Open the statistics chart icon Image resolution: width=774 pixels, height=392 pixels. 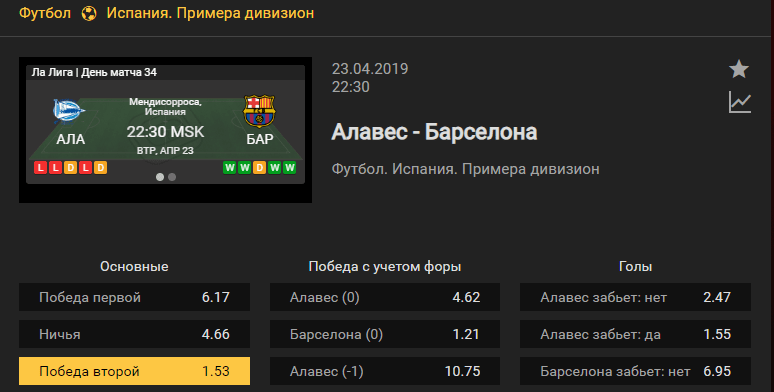pos(739,103)
